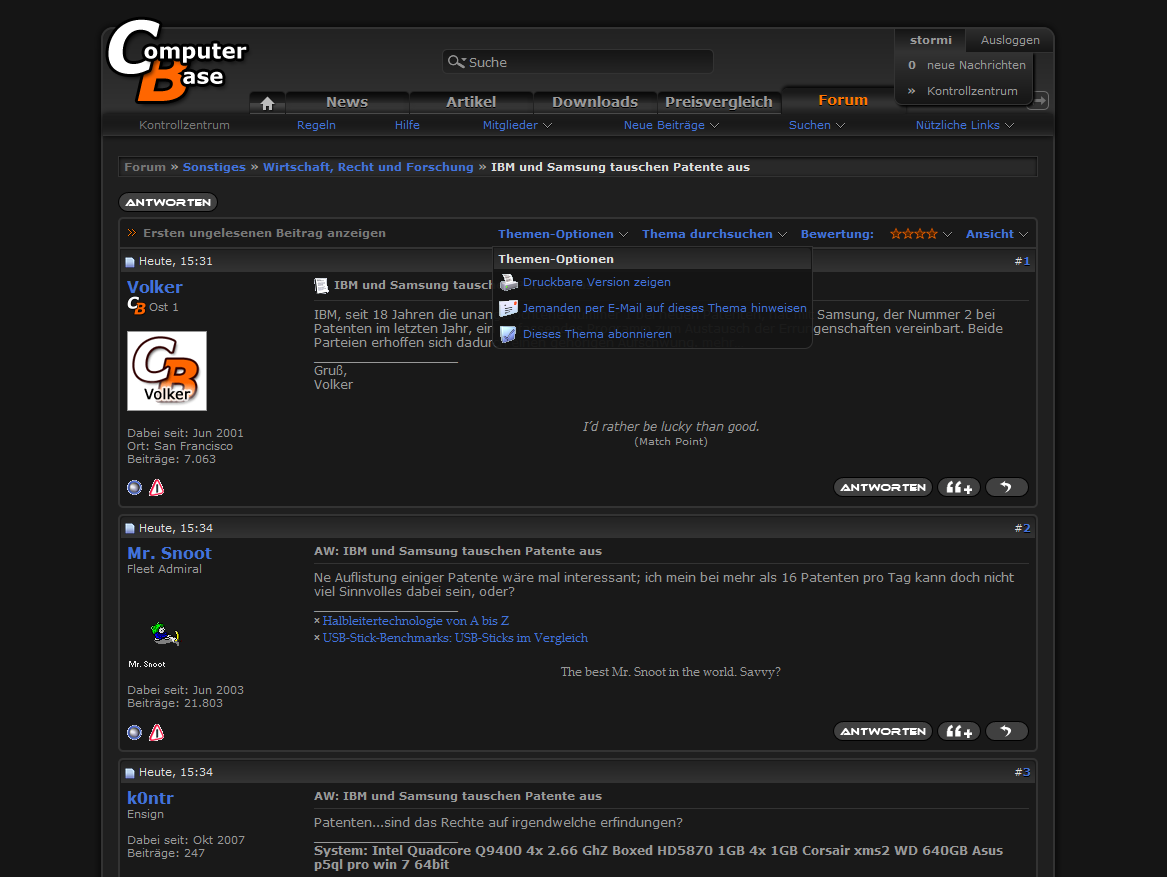
Task: Click Mr. Snoot's online status icon
Action: point(135,733)
